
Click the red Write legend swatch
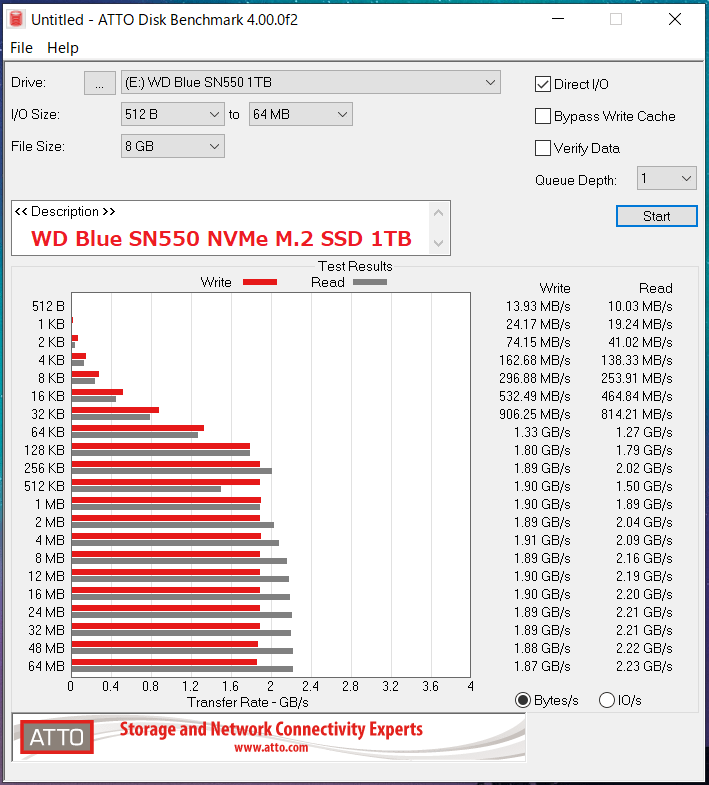(260, 282)
